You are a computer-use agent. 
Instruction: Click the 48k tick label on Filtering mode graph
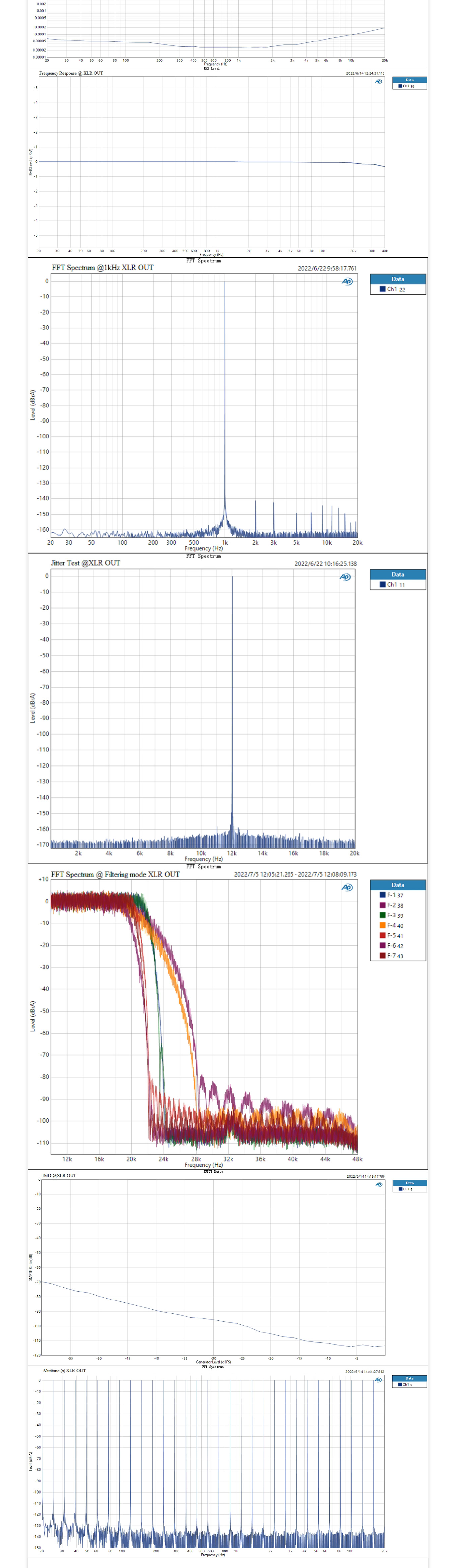pos(358,1159)
